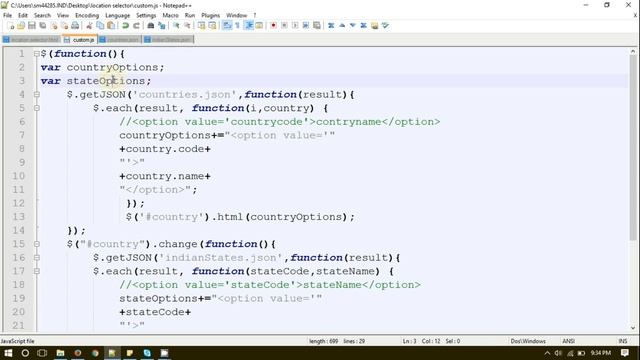Open the Action Center notification icon
The image size is (640, 360).
tap(624, 353)
